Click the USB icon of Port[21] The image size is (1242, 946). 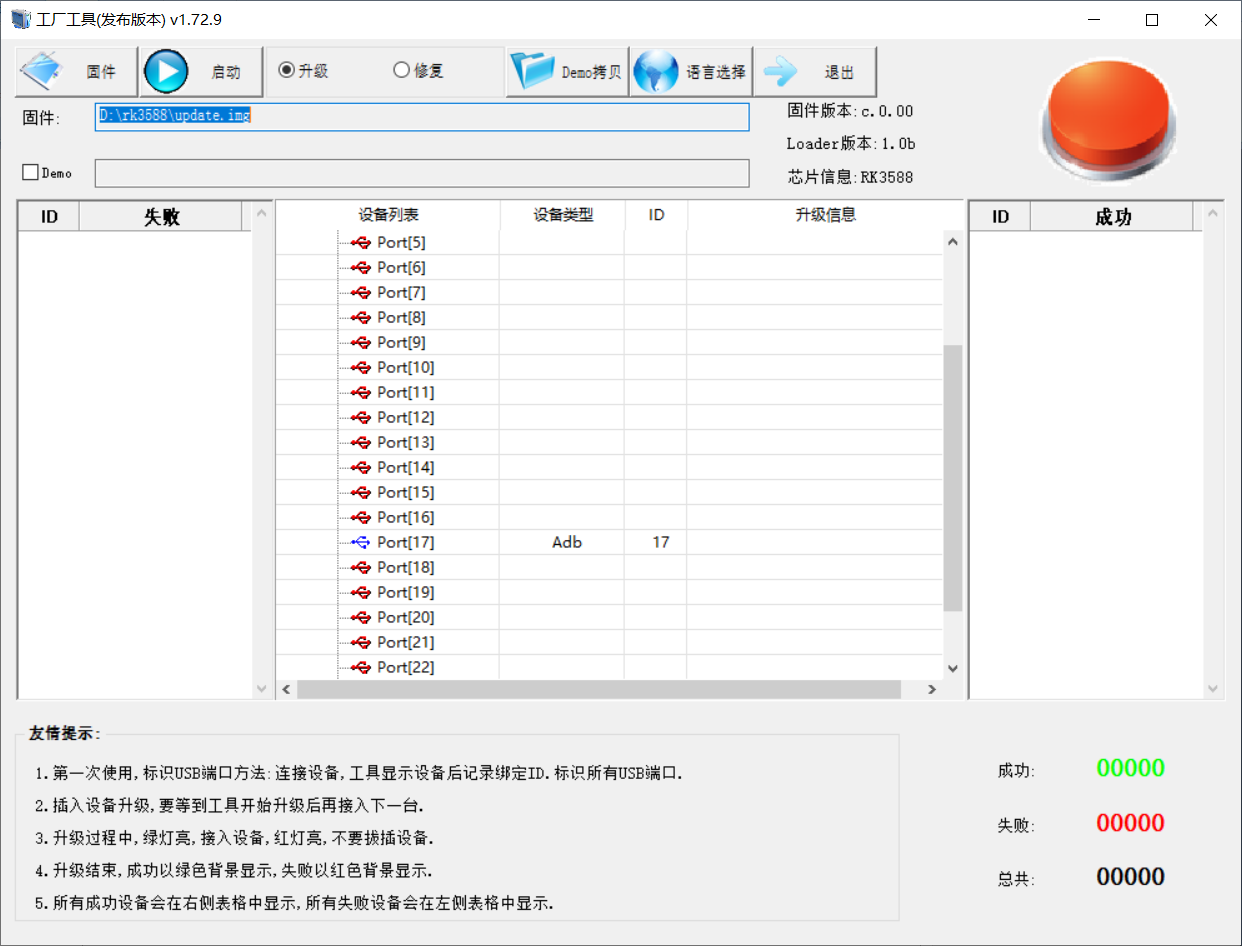(x=361, y=642)
